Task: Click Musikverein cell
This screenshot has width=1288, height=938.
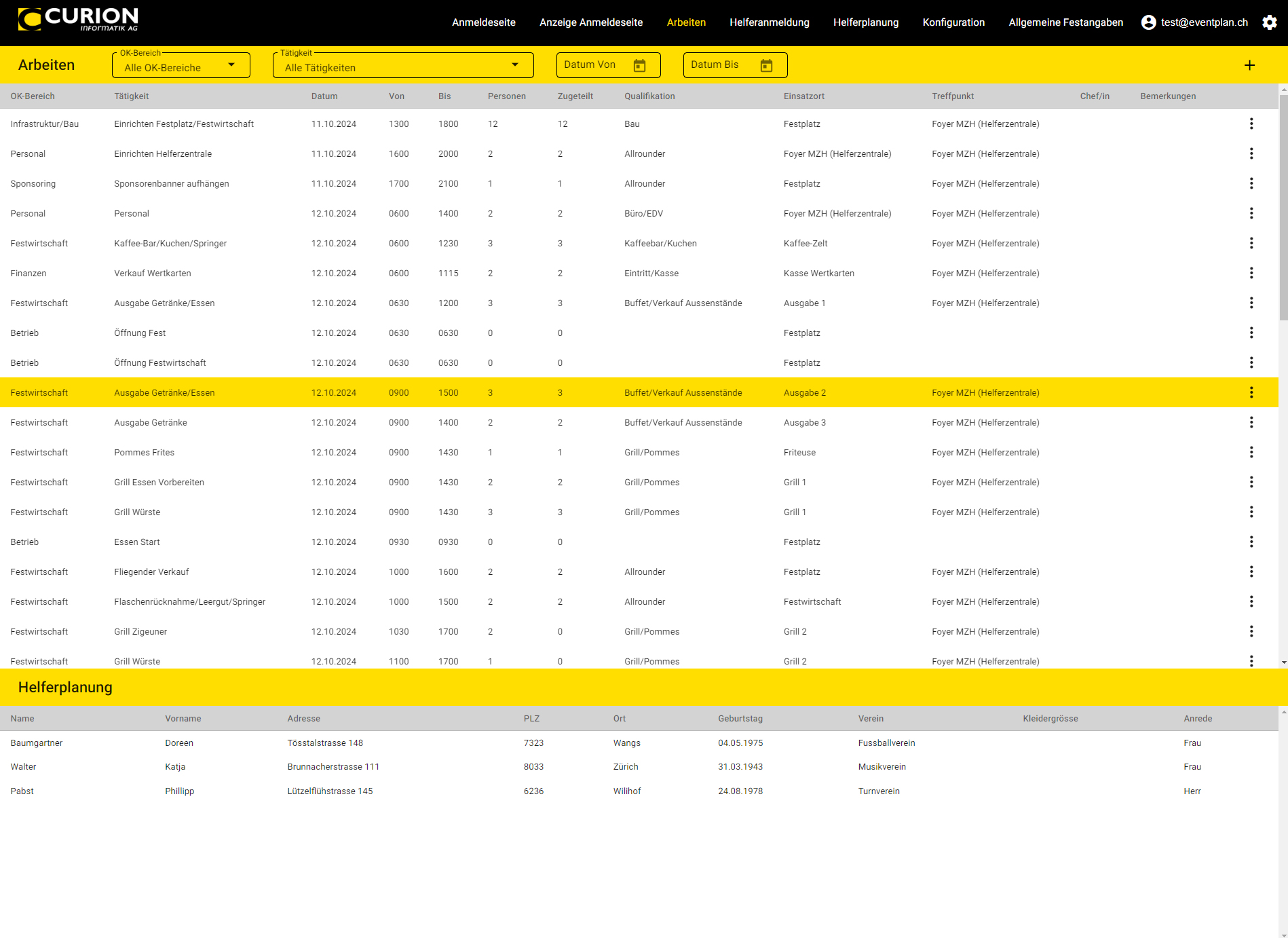Action: click(882, 767)
